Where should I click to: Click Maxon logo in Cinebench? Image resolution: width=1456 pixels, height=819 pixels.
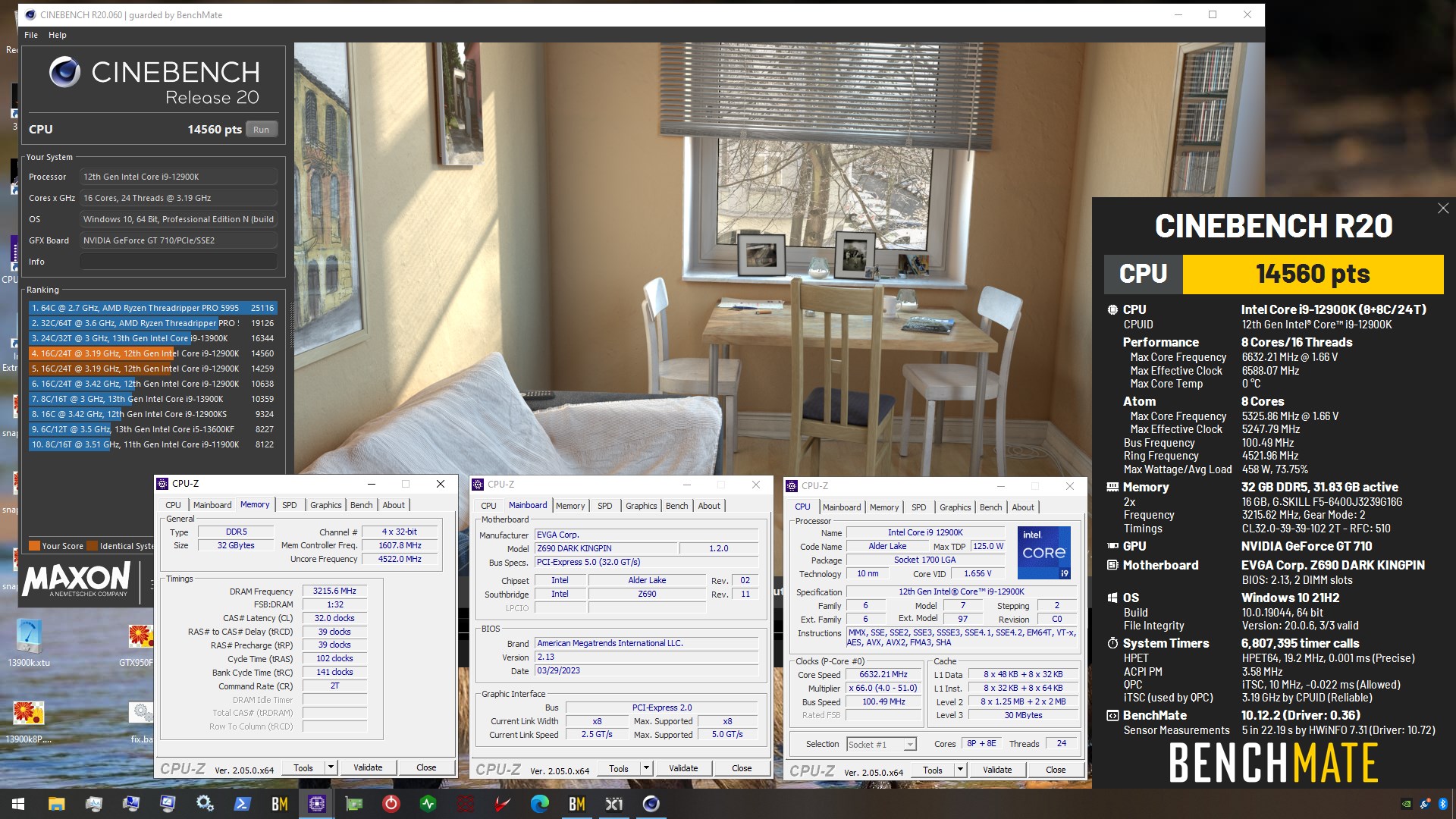(x=76, y=580)
